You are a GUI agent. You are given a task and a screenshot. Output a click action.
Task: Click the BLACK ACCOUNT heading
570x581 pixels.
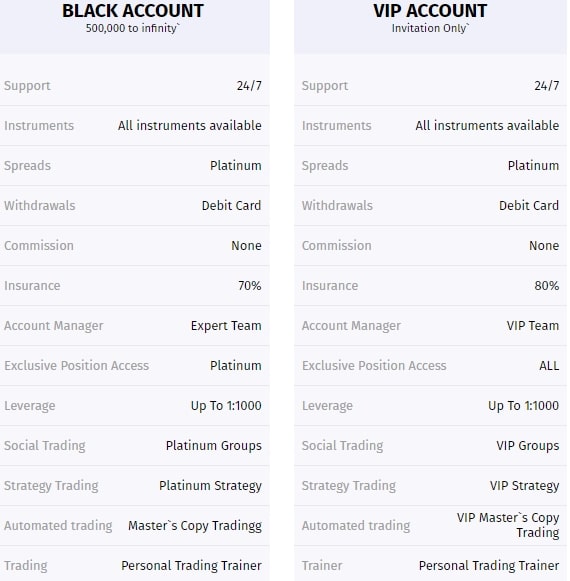(x=133, y=11)
